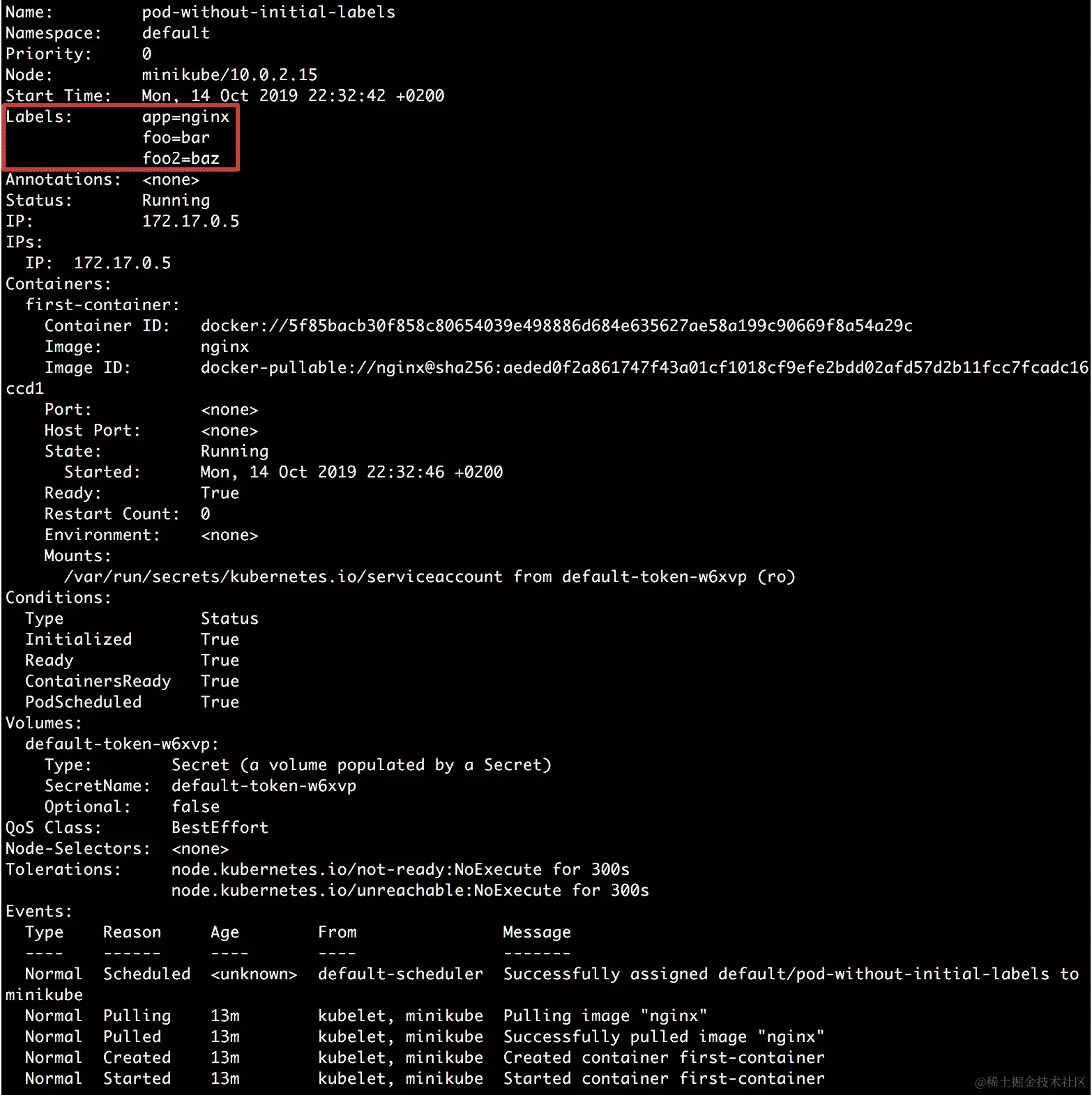The width and height of the screenshot is (1092, 1095).
Task: Click the Started time '22:32:46 +0200'
Action: coord(434,472)
